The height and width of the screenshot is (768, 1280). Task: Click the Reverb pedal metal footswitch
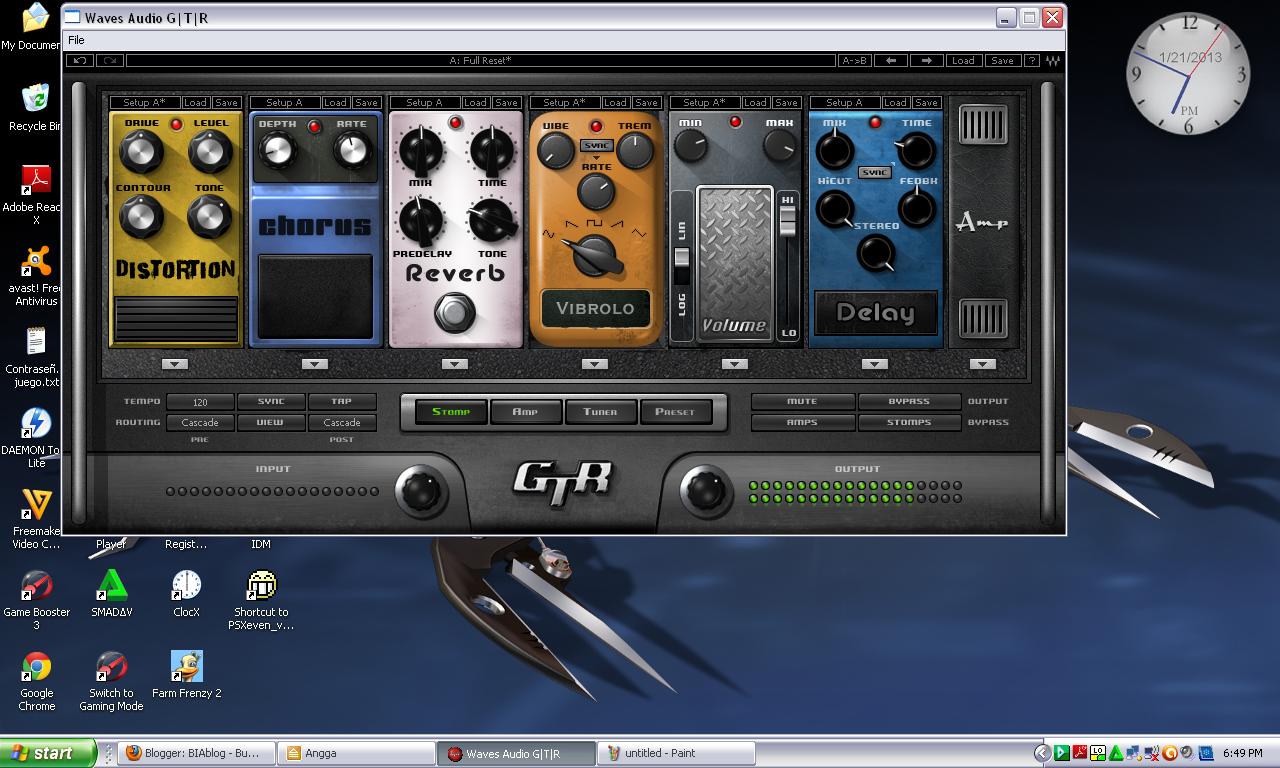click(455, 313)
